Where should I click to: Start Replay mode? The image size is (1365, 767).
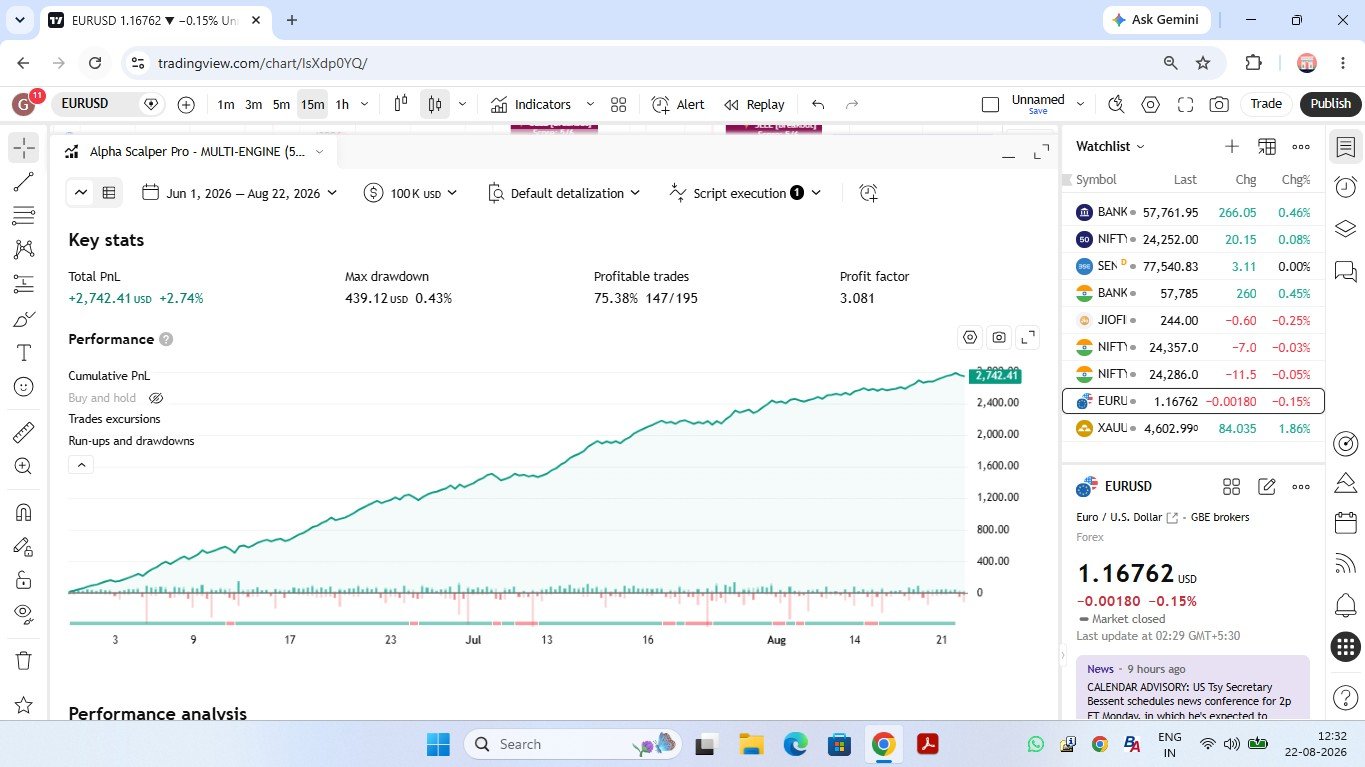click(x=754, y=104)
